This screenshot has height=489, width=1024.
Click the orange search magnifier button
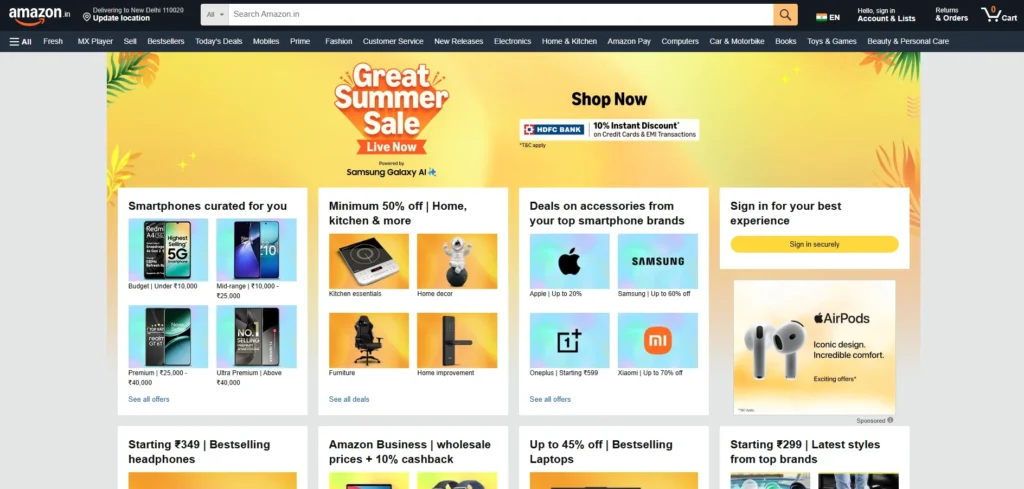pyautogui.click(x=785, y=14)
